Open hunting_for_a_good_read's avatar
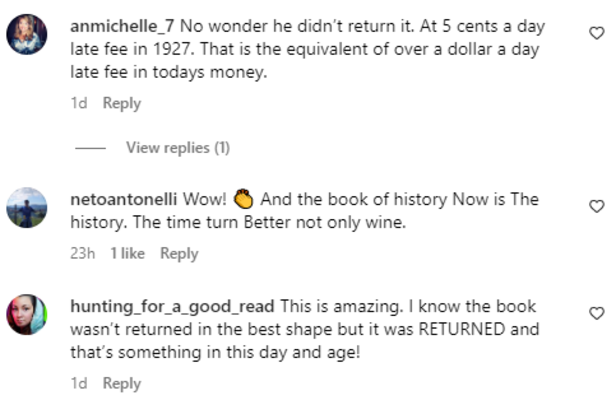This screenshot has width=616, height=400. coord(26,315)
